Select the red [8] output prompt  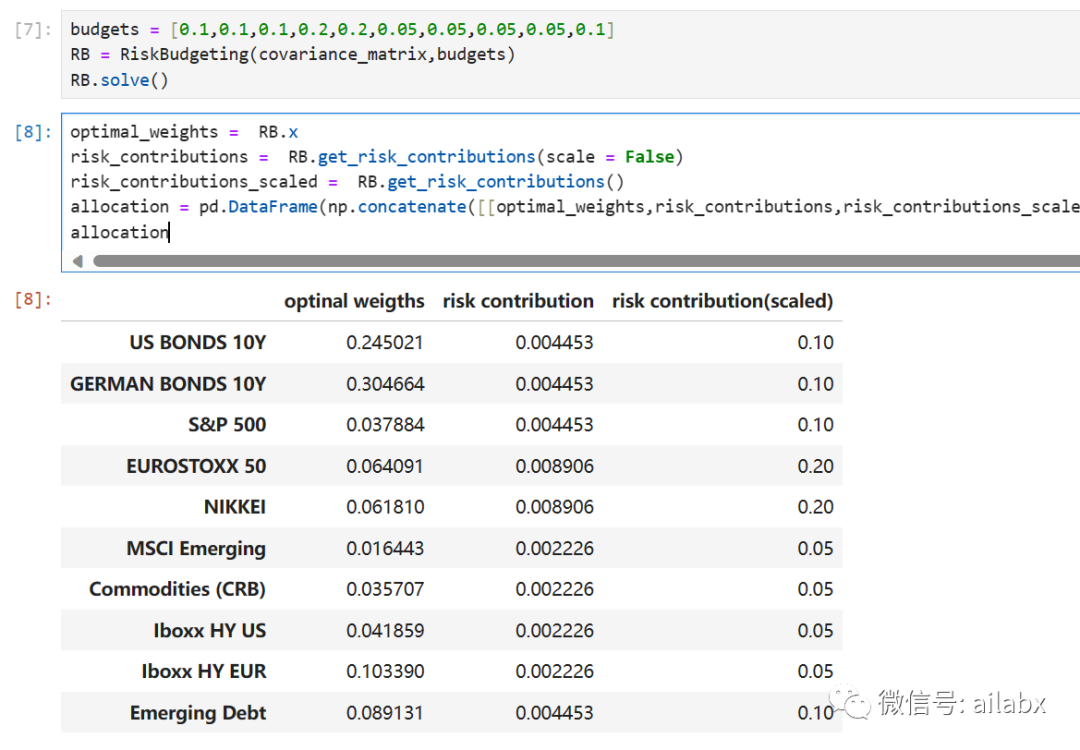[x=32, y=299]
